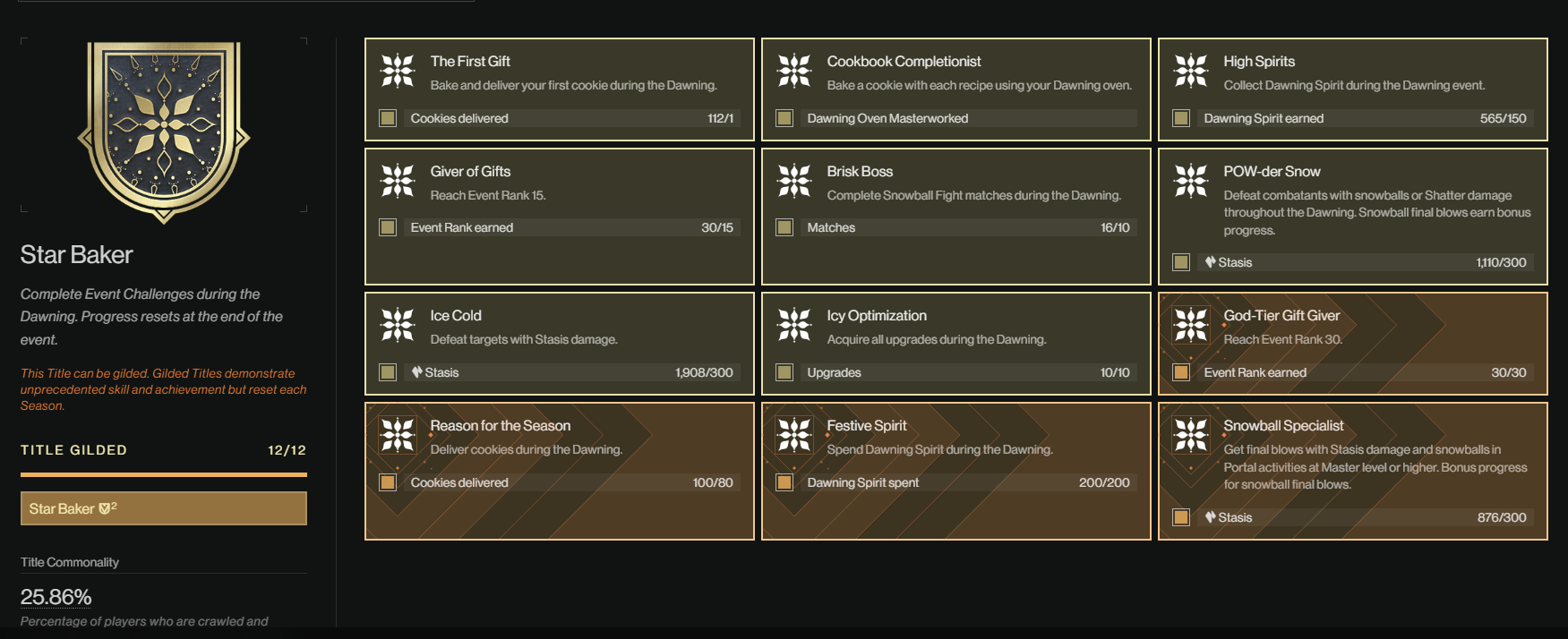Click the 12/12 gilded count
Screen dimensions: 1568x639
point(287,450)
